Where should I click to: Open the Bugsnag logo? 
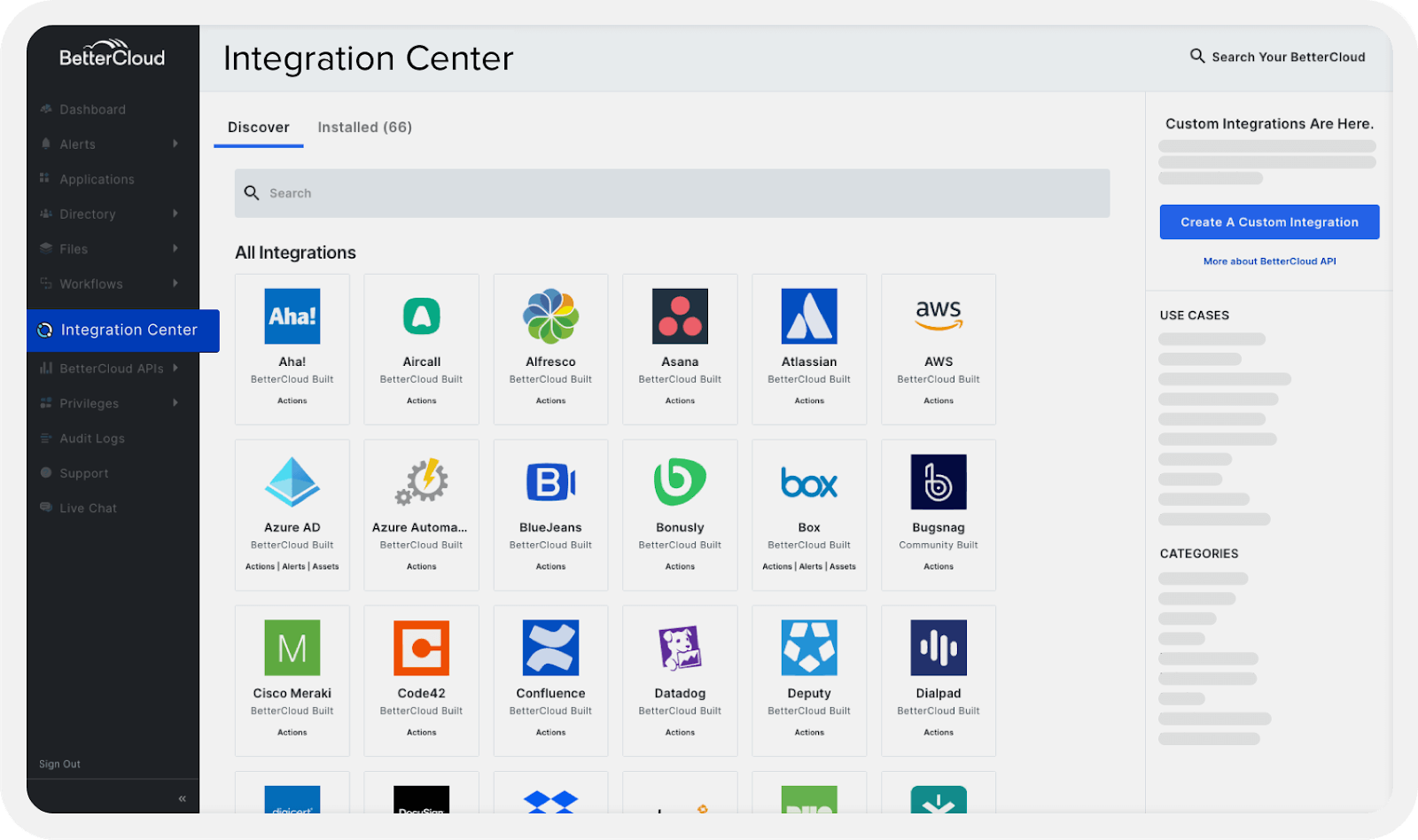pos(939,482)
